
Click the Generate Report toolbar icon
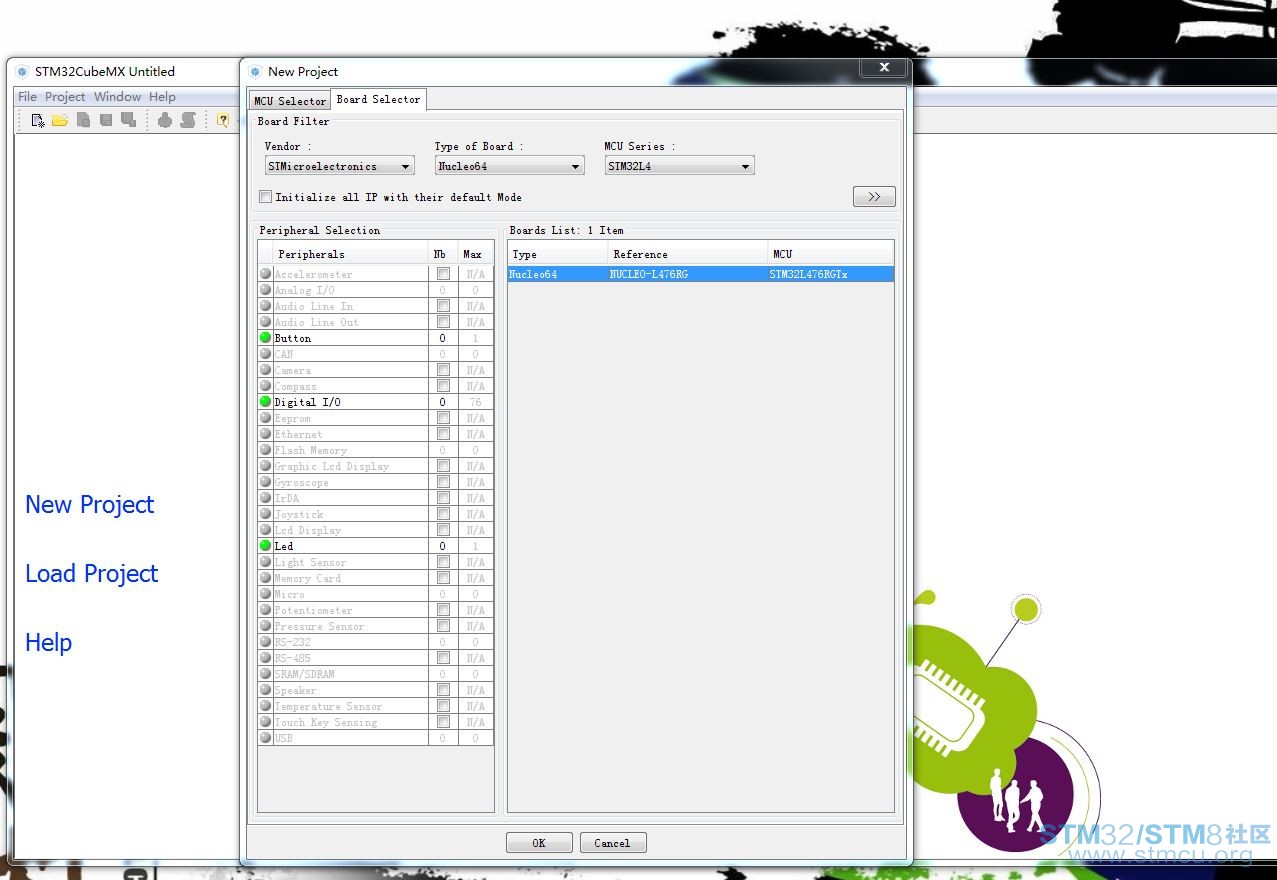(x=188, y=120)
